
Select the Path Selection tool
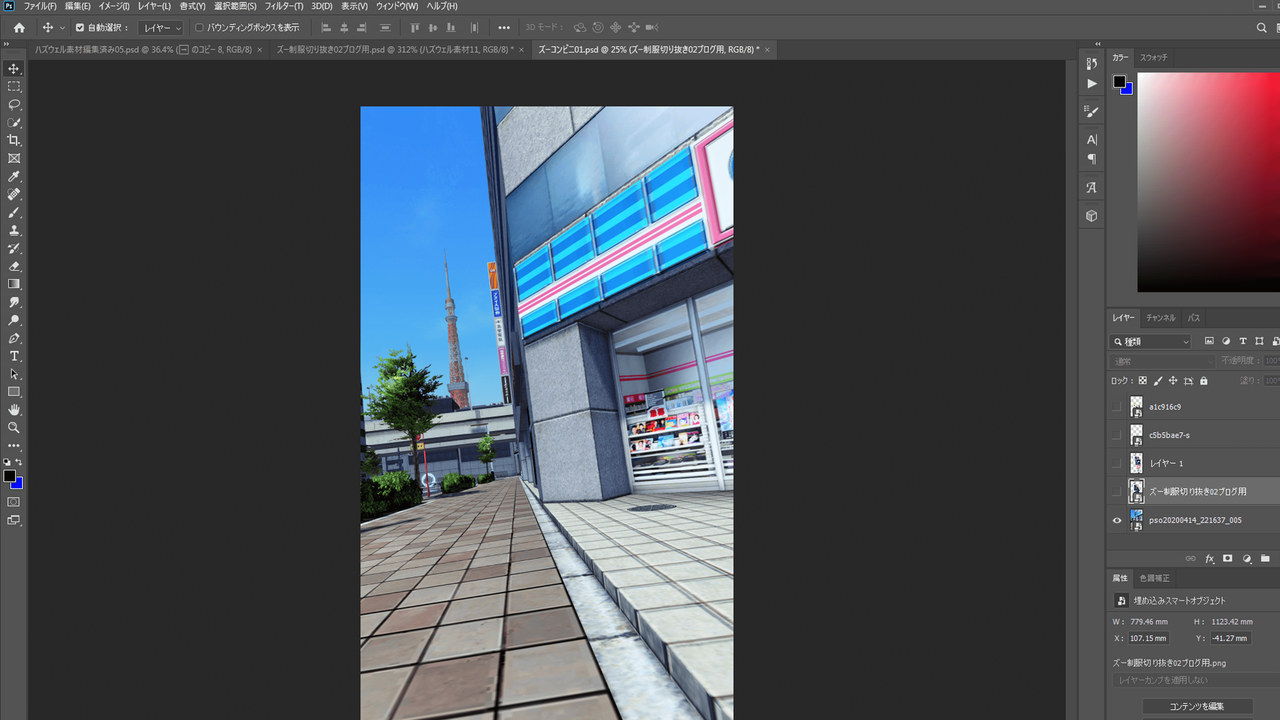click(14, 374)
